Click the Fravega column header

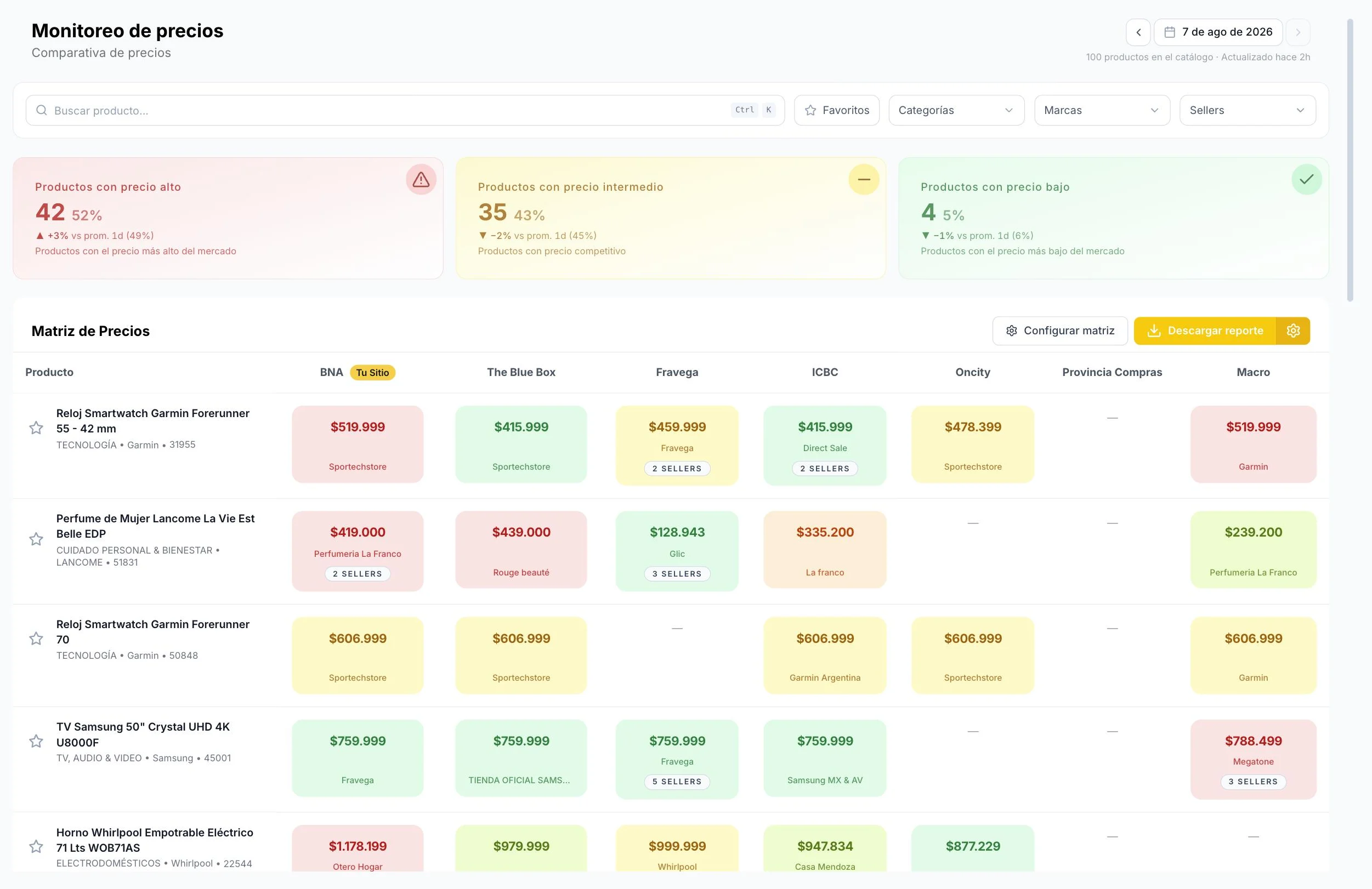click(x=677, y=372)
